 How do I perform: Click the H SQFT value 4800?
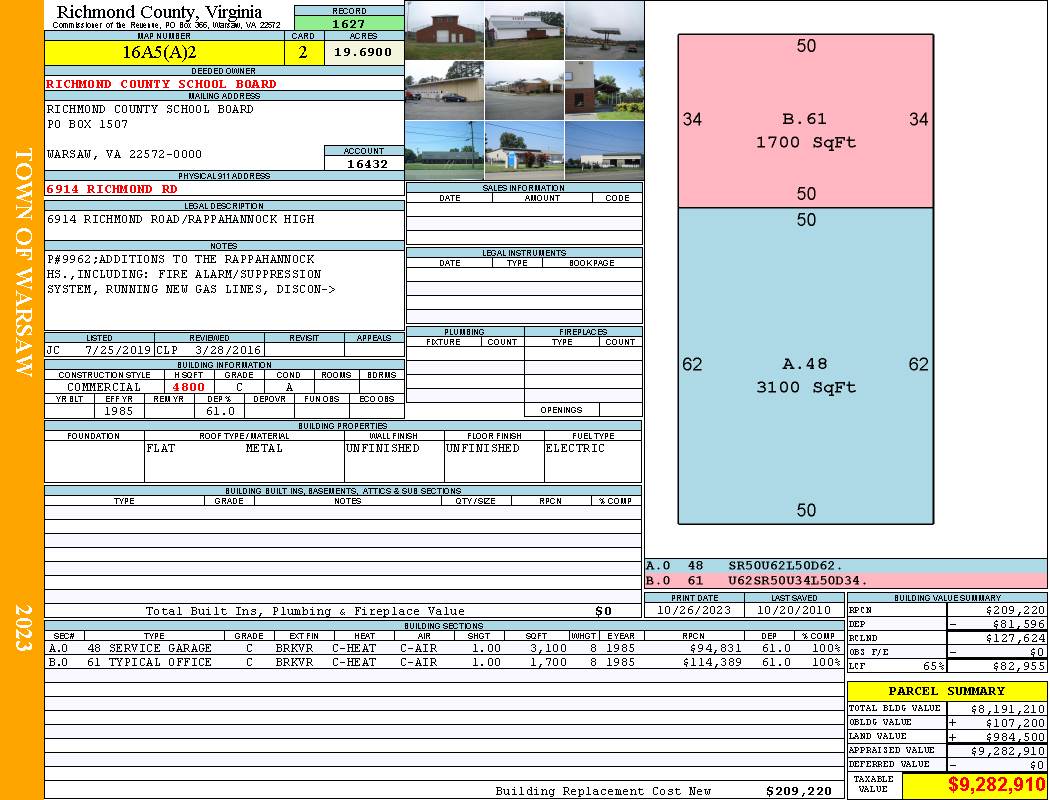click(188, 387)
